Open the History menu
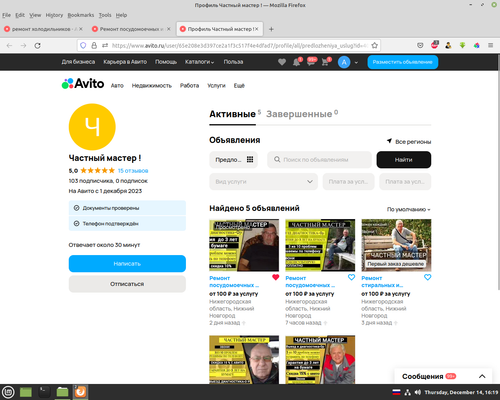The image size is (500, 400). tap(54, 15)
